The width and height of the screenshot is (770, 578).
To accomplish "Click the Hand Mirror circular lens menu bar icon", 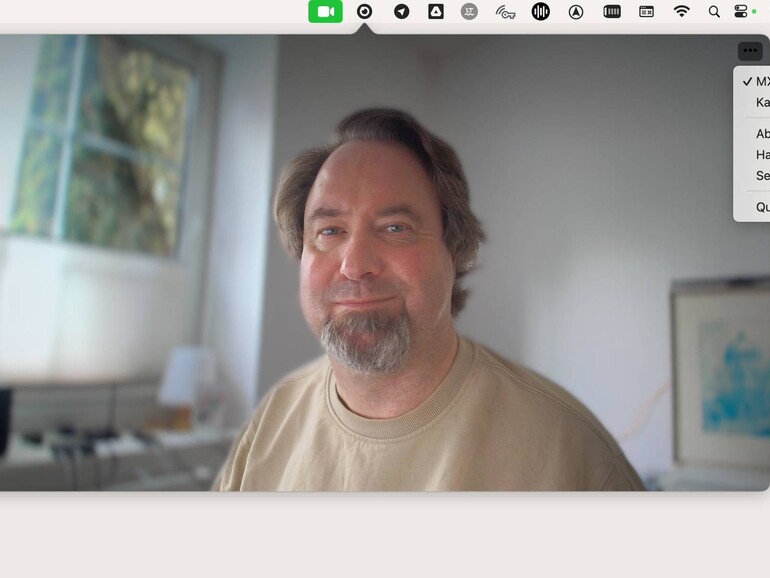I will click(364, 11).
